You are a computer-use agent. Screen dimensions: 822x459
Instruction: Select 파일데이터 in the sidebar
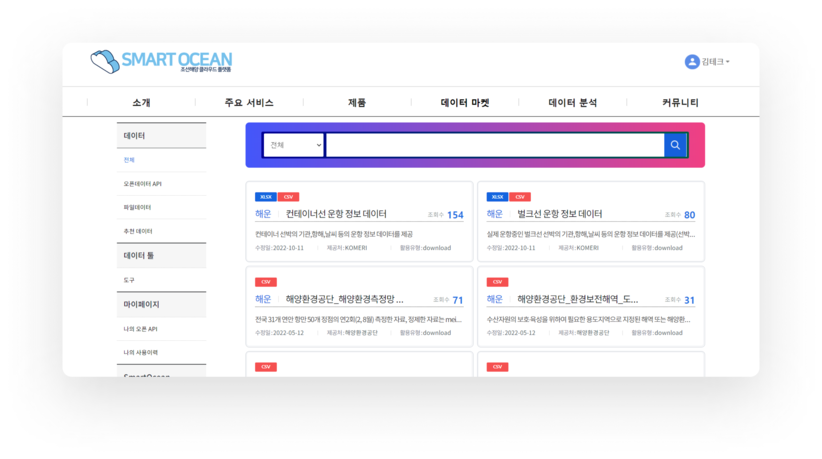click(x=137, y=207)
